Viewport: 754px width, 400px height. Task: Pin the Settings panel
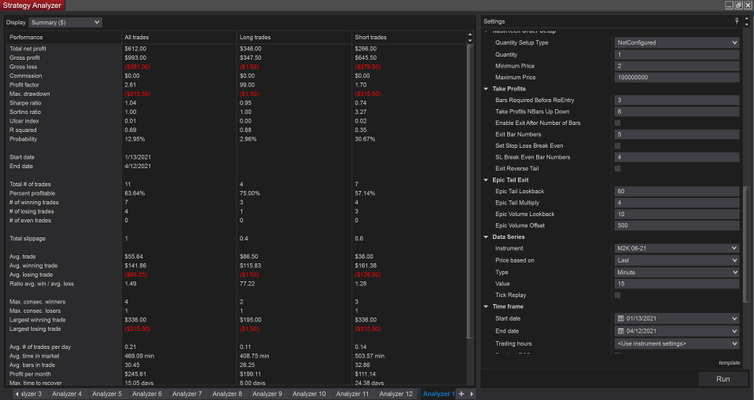pyautogui.click(x=737, y=21)
